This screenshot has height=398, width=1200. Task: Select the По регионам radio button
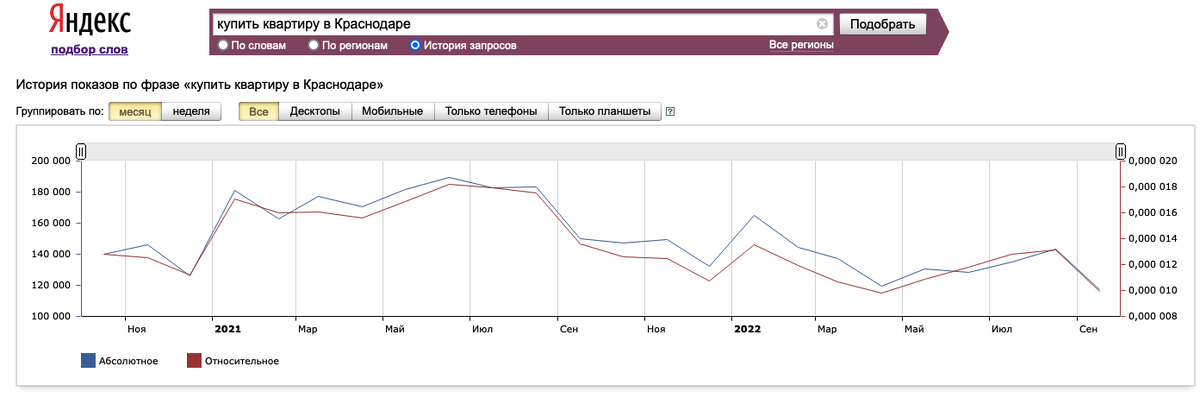314,45
